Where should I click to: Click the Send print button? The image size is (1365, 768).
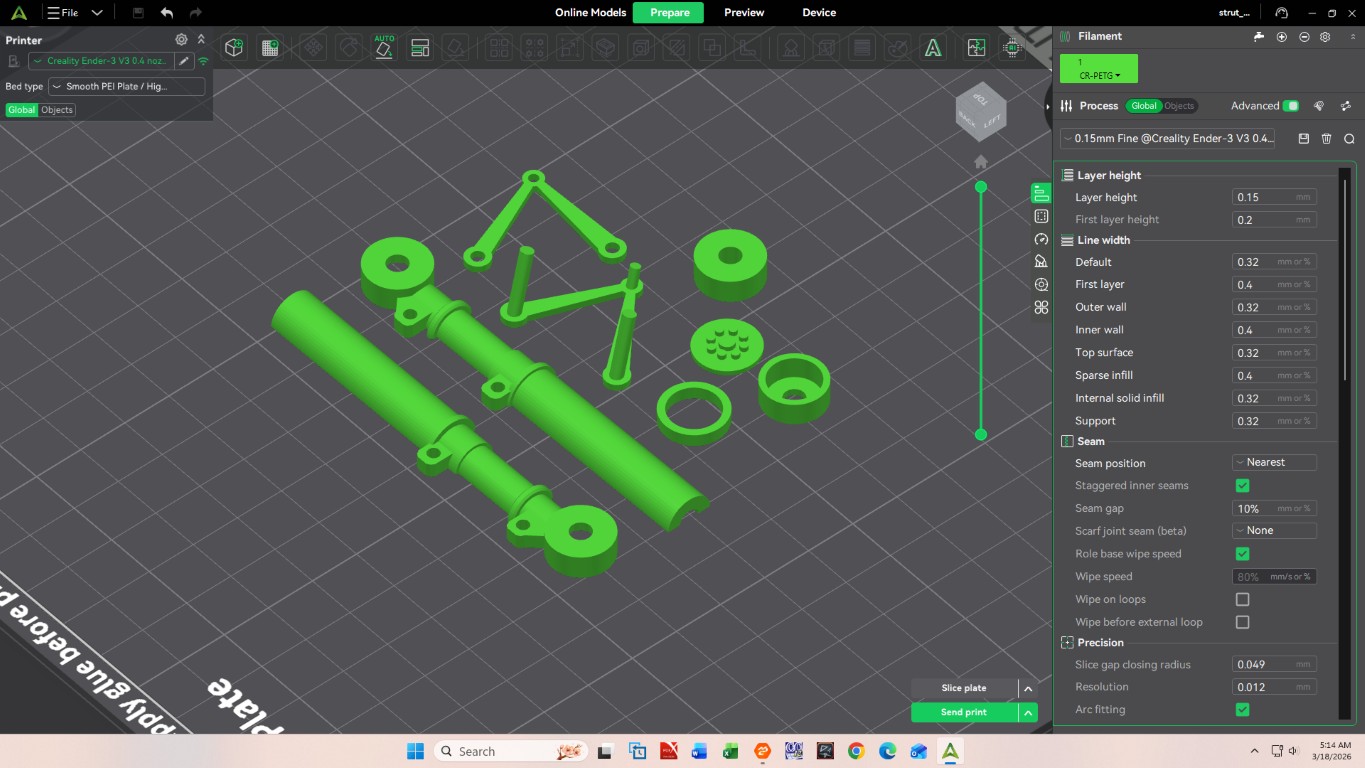pyautogui.click(x=964, y=712)
